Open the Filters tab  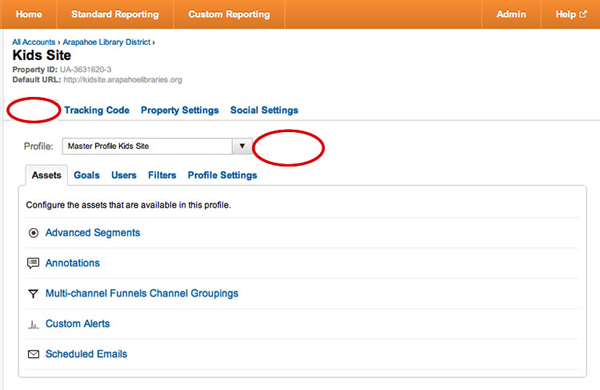tap(162, 175)
